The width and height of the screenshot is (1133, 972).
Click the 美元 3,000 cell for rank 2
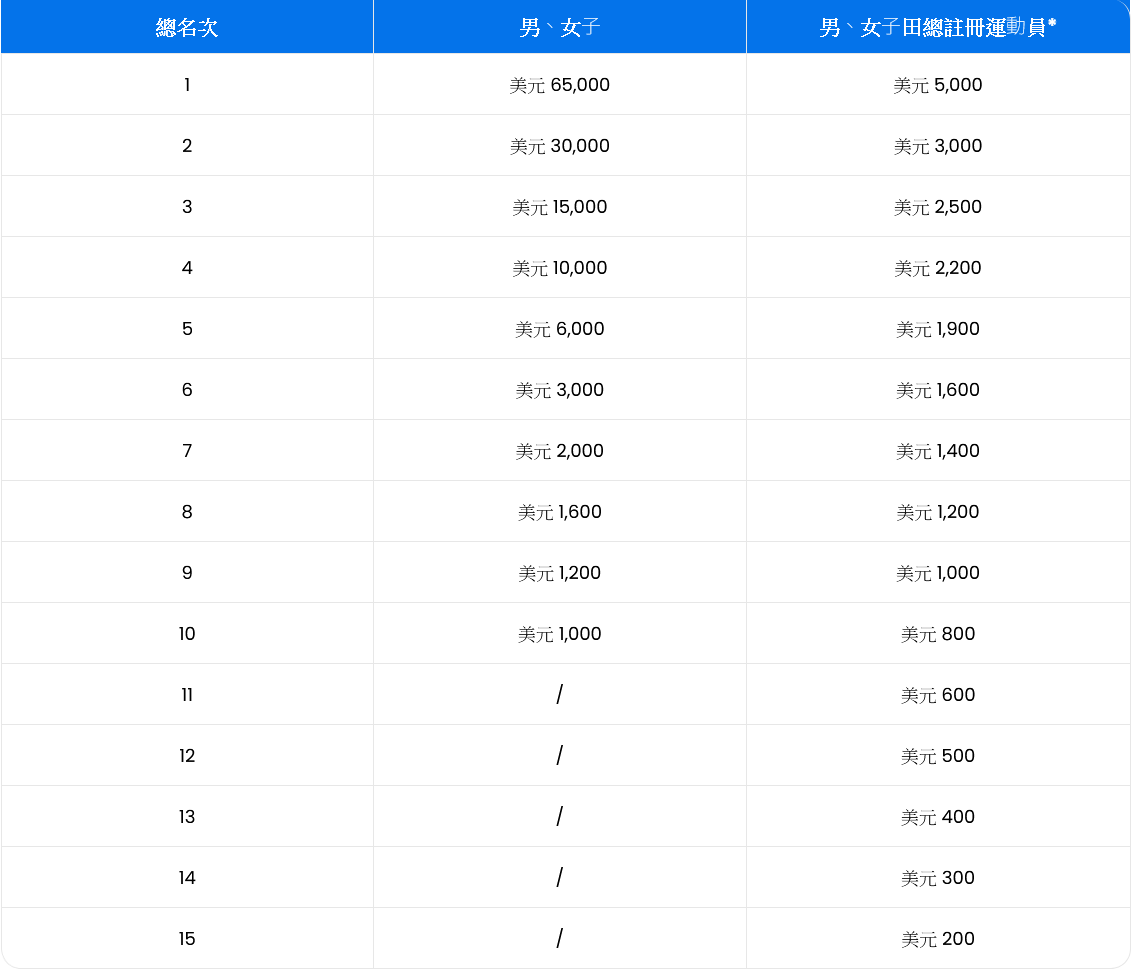tap(938, 146)
